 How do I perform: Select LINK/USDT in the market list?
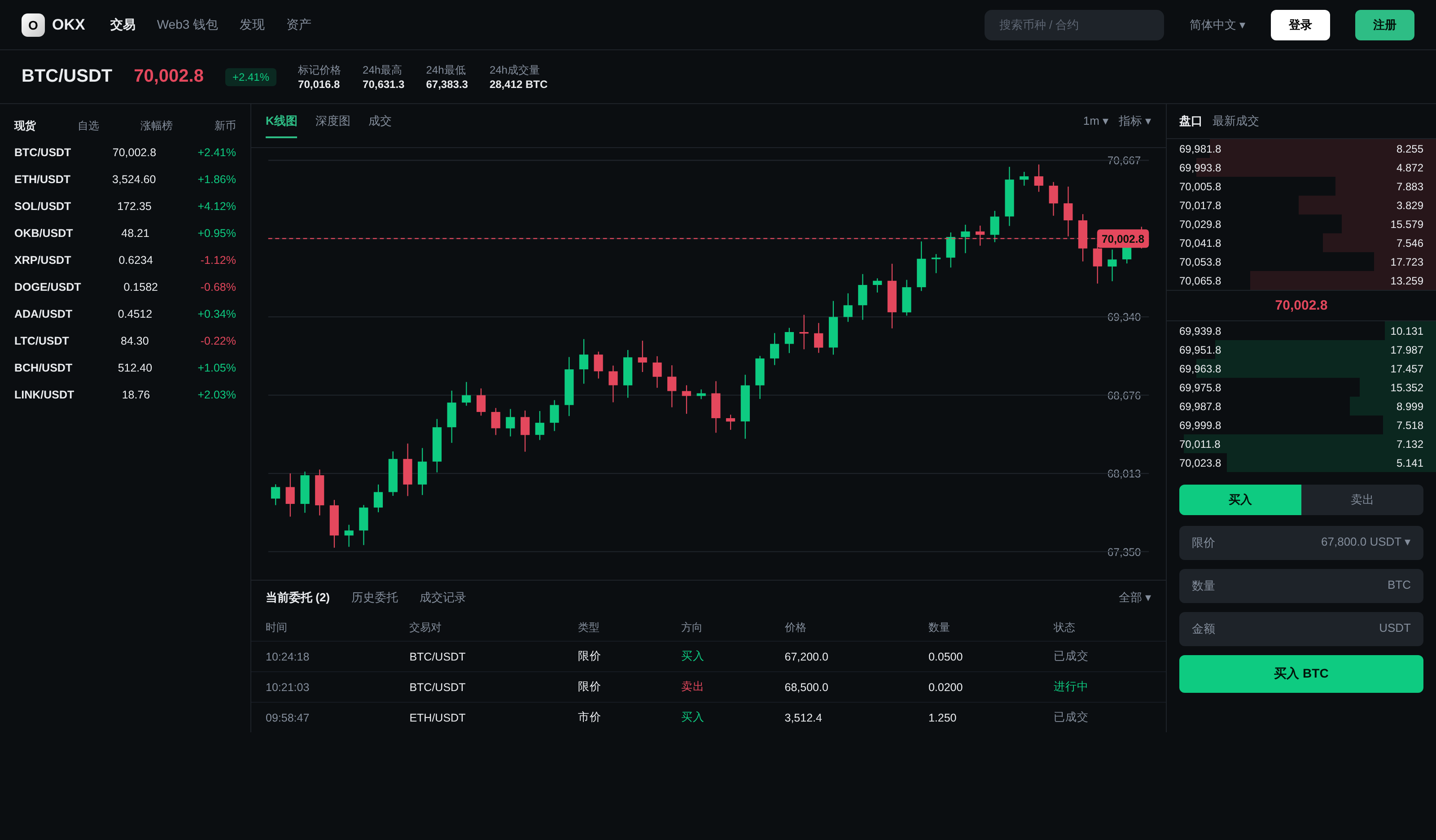click(125, 395)
